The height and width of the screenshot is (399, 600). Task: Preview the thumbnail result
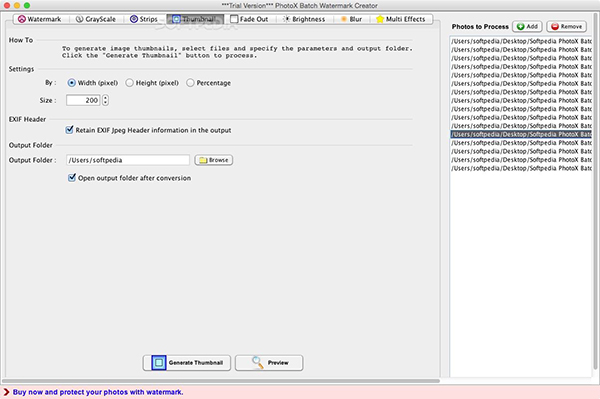tap(269, 363)
